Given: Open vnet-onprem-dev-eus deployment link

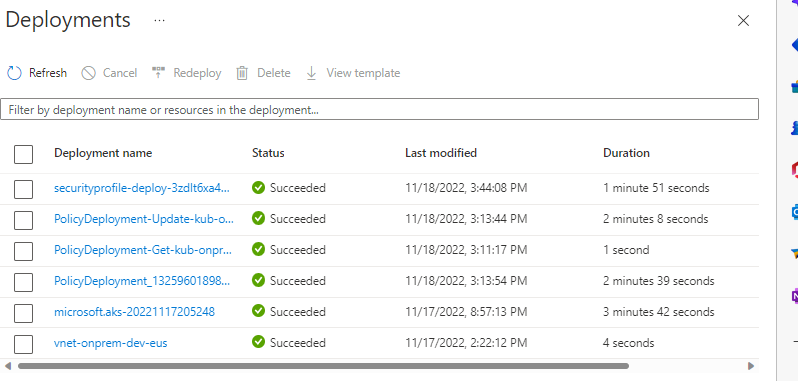Looking at the screenshot, I should (x=110, y=343).
